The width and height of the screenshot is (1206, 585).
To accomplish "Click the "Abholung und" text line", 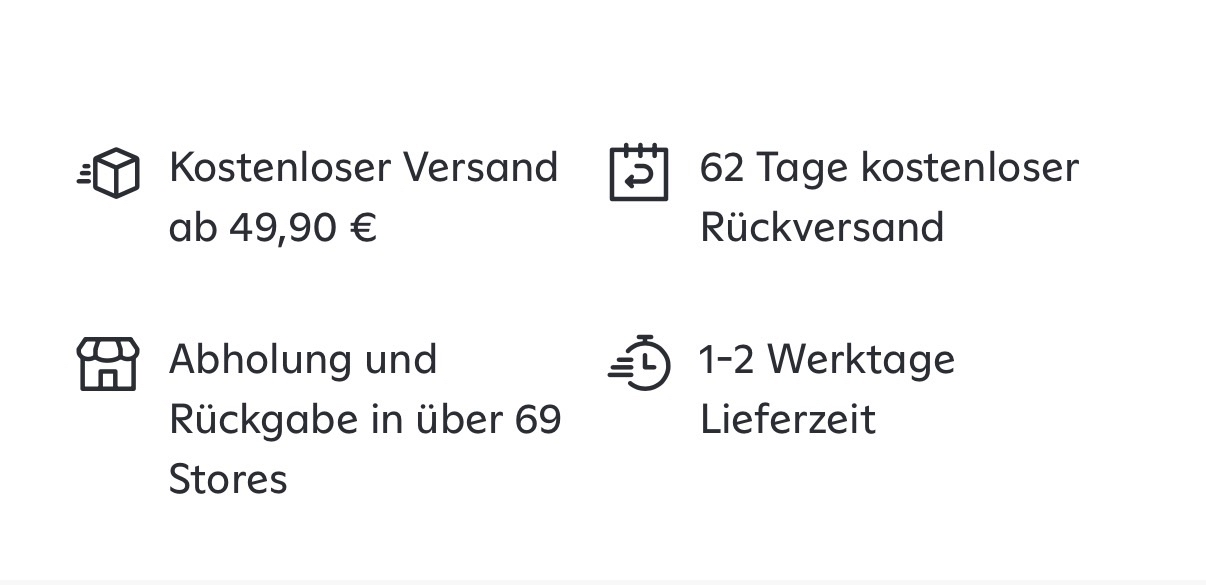I will (x=303, y=359).
